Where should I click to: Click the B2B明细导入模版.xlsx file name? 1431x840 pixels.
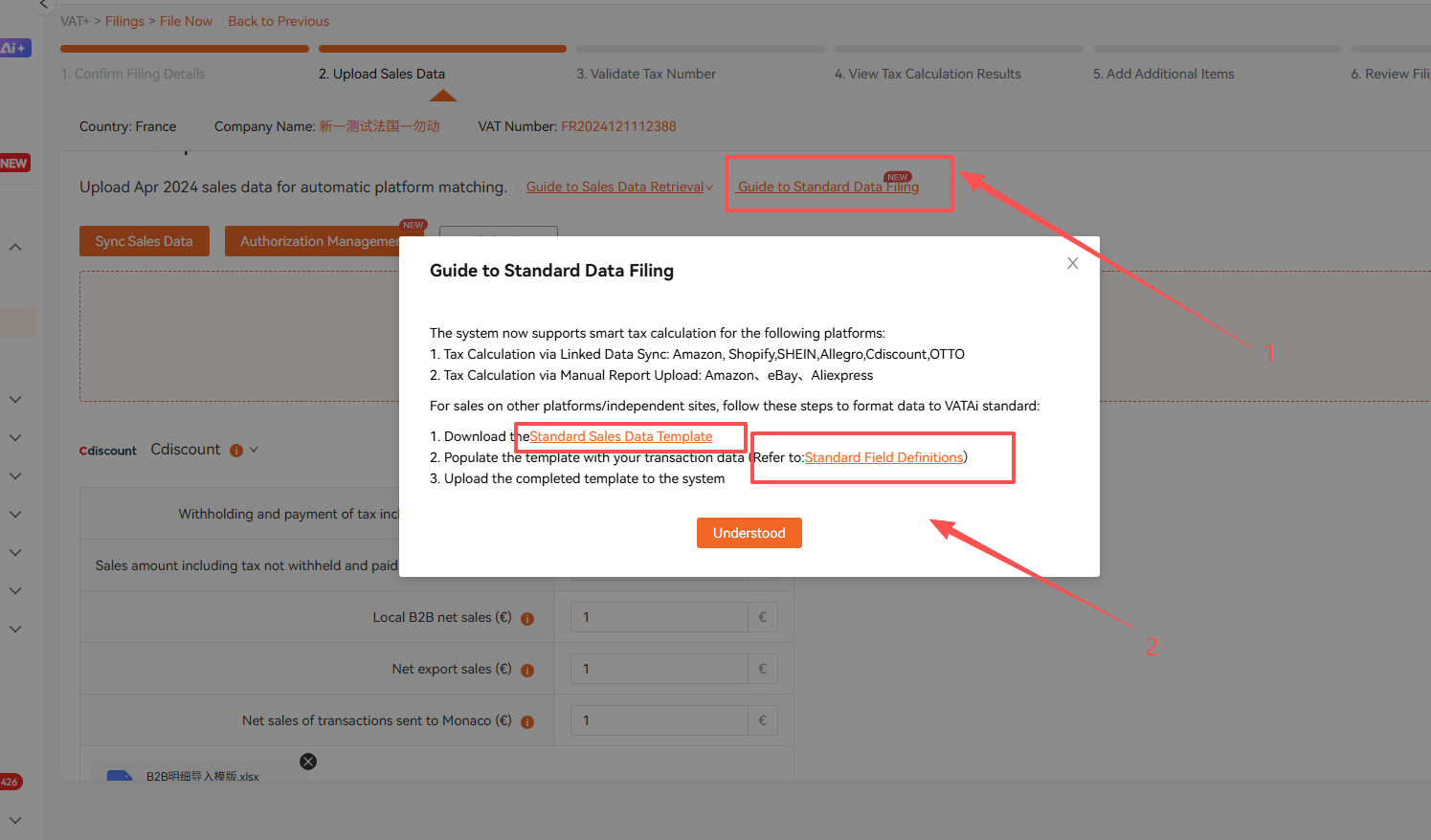pos(203,776)
